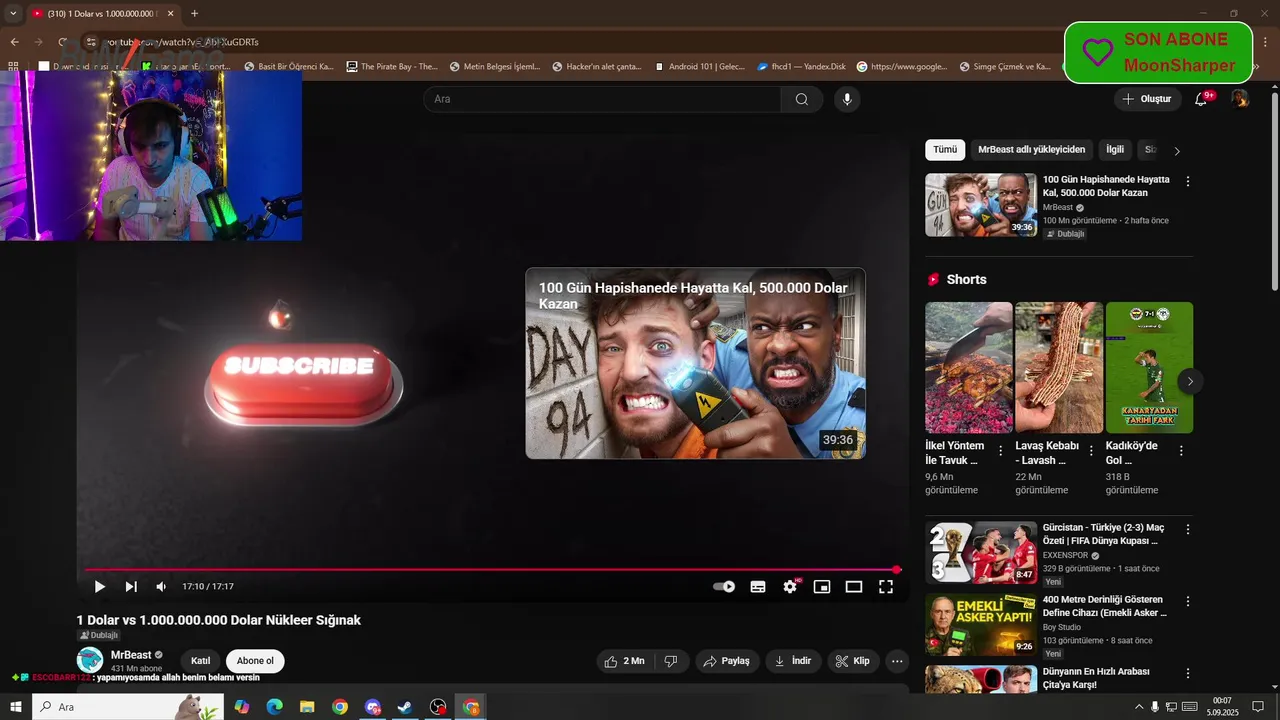This screenshot has height=720, width=1280.
Task: Open player settings gear icon
Action: pyautogui.click(x=790, y=587)
